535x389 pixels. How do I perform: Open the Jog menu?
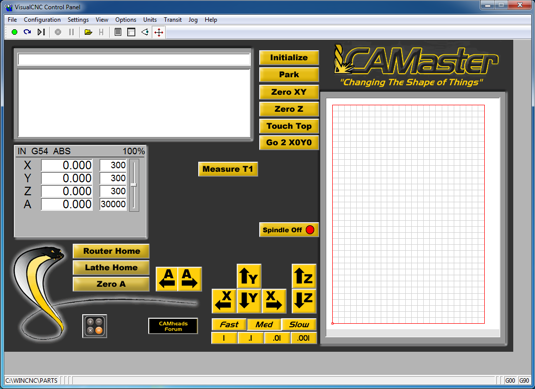[193, 20]
